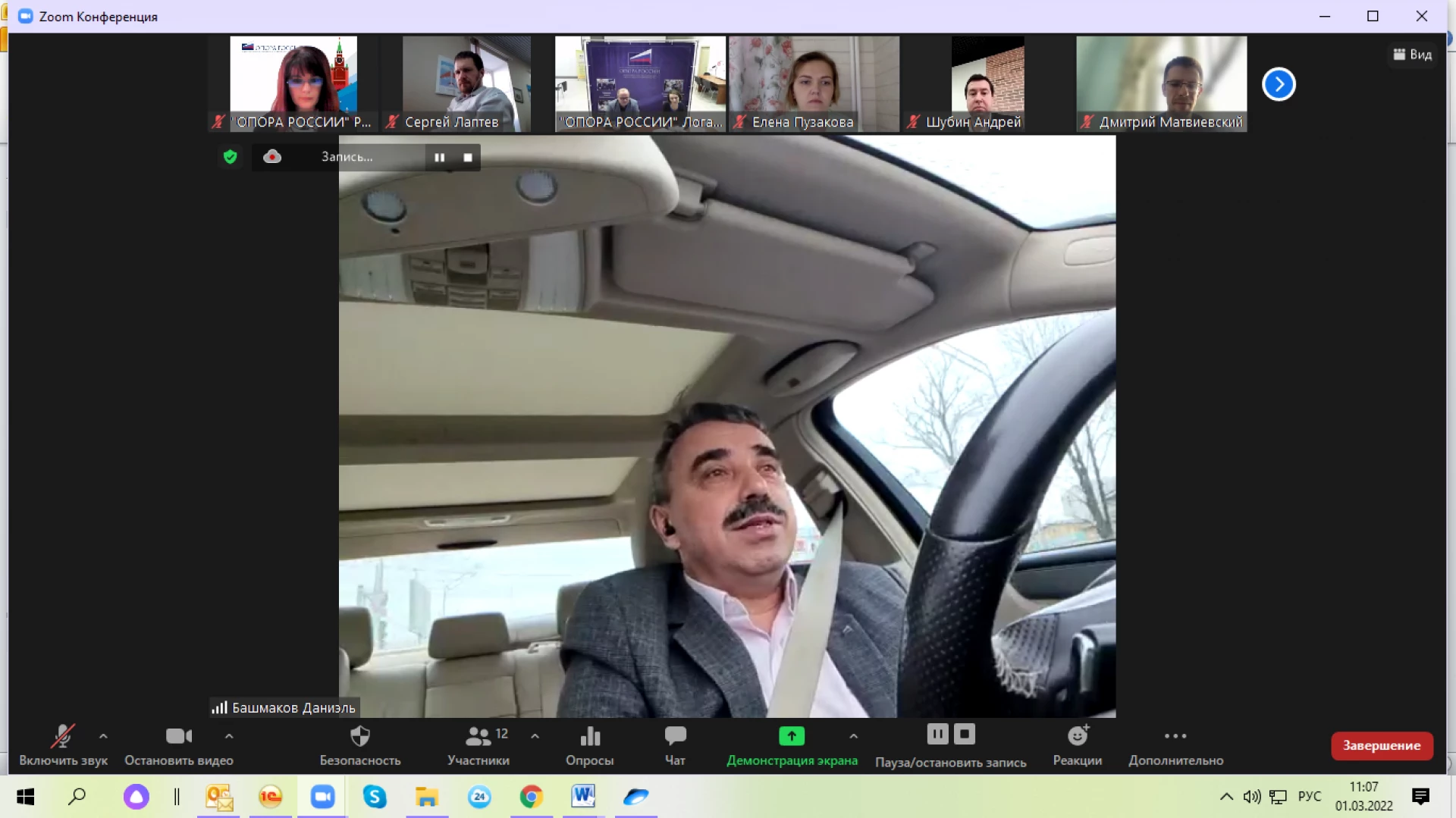Screen dimensions: 1456x818
Task: Open Windows notification center
Action: [1421, 797]
